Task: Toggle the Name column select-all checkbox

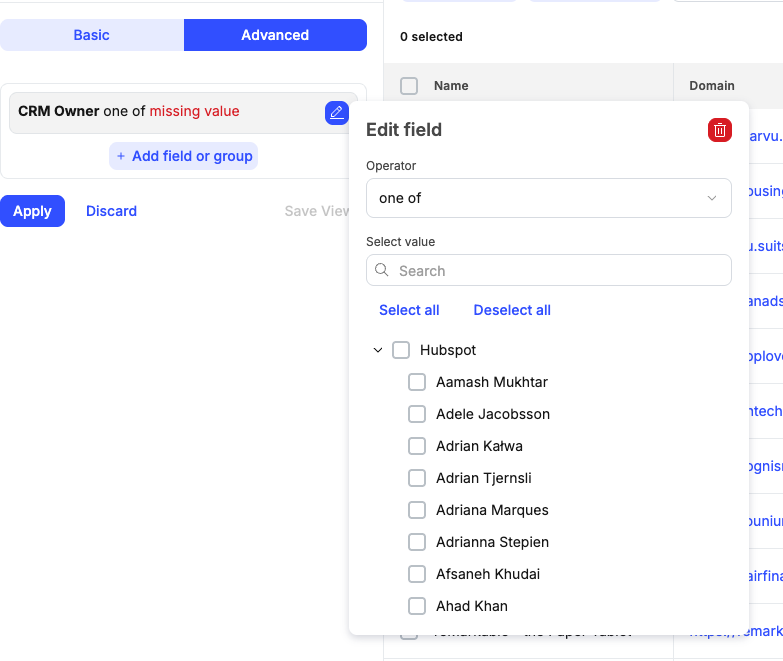Action: point(409,86)
